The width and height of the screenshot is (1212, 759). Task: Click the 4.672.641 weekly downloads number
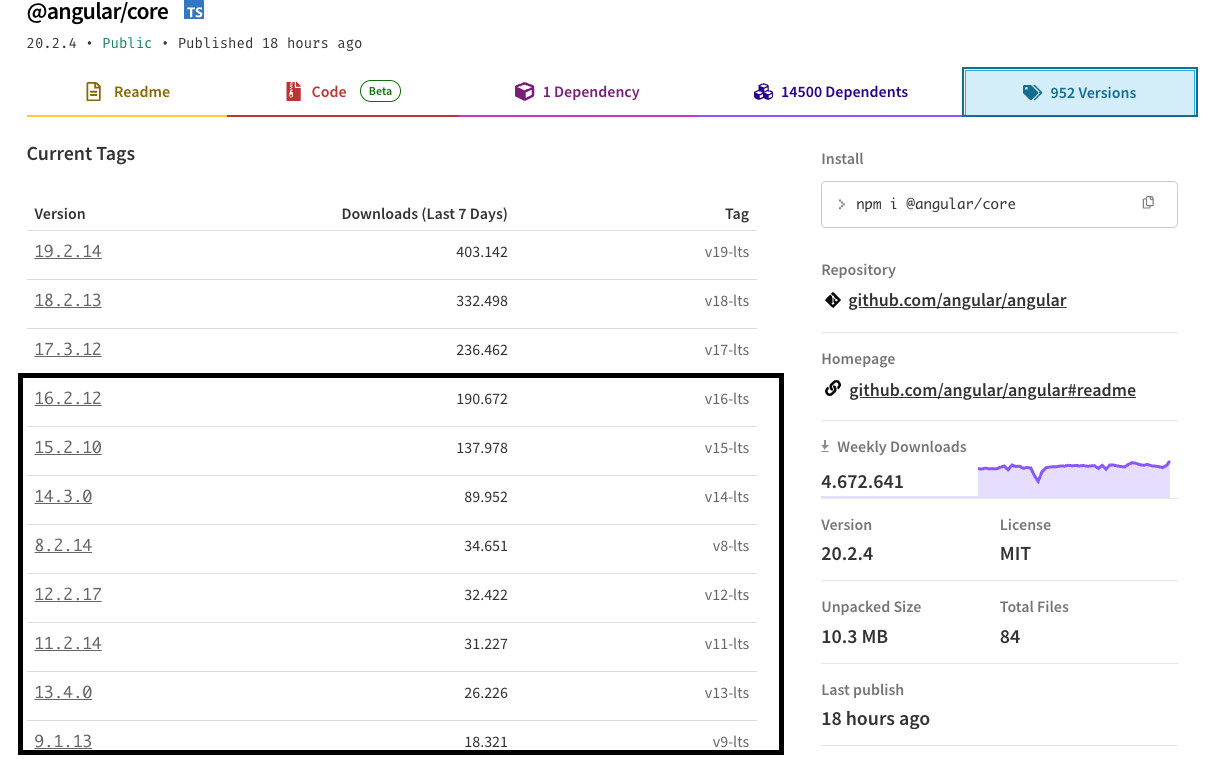click(x=862, y=482)
